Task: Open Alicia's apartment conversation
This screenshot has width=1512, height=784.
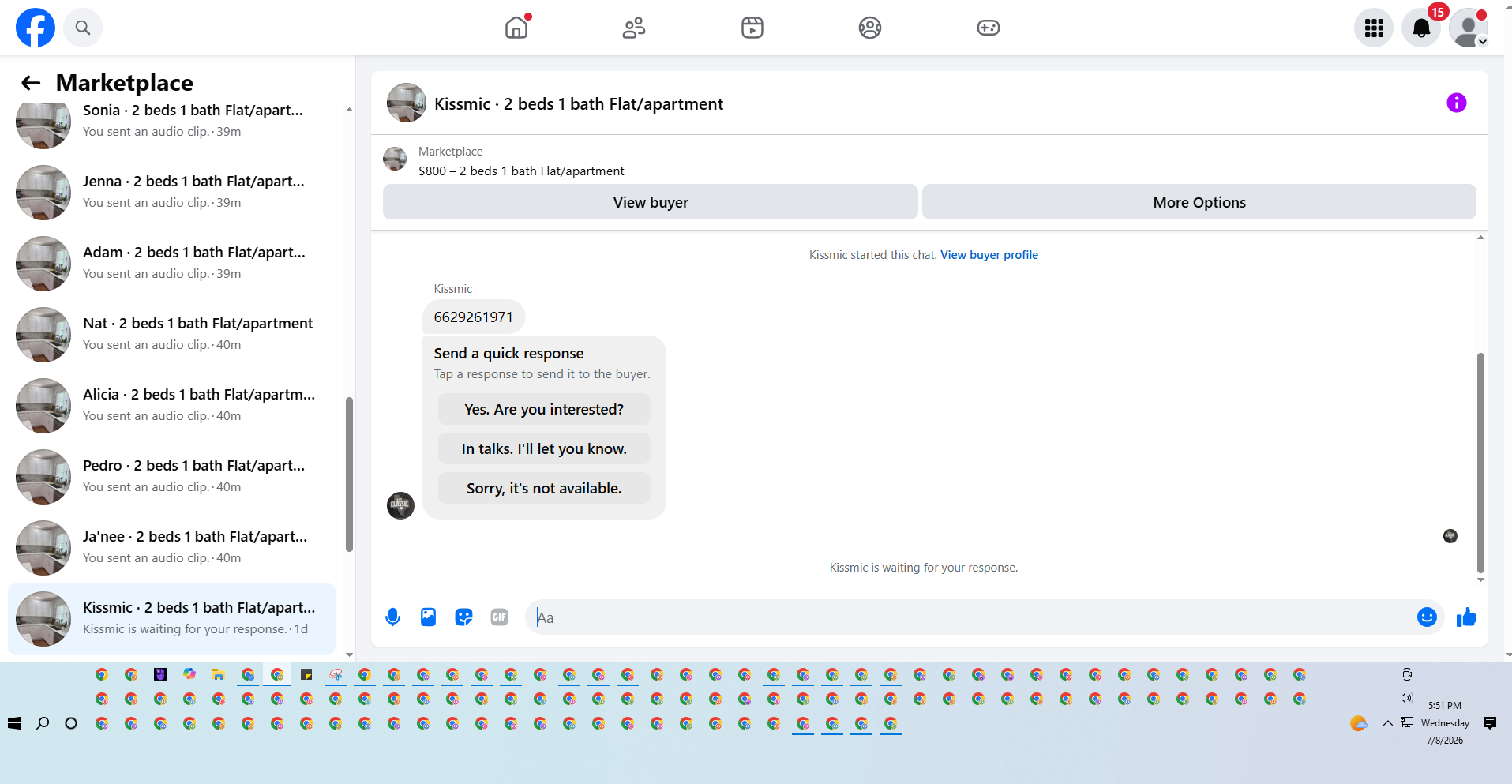Action: [171, 405]
